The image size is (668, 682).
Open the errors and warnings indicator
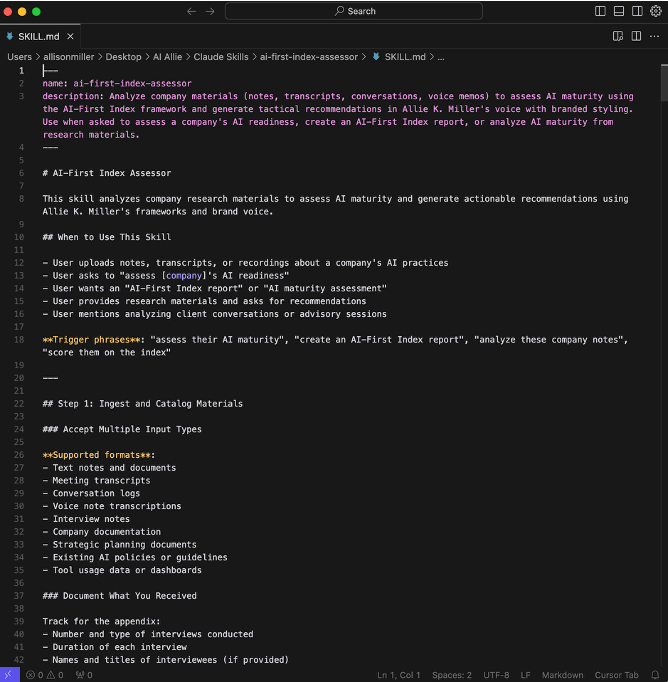(45, 675)
